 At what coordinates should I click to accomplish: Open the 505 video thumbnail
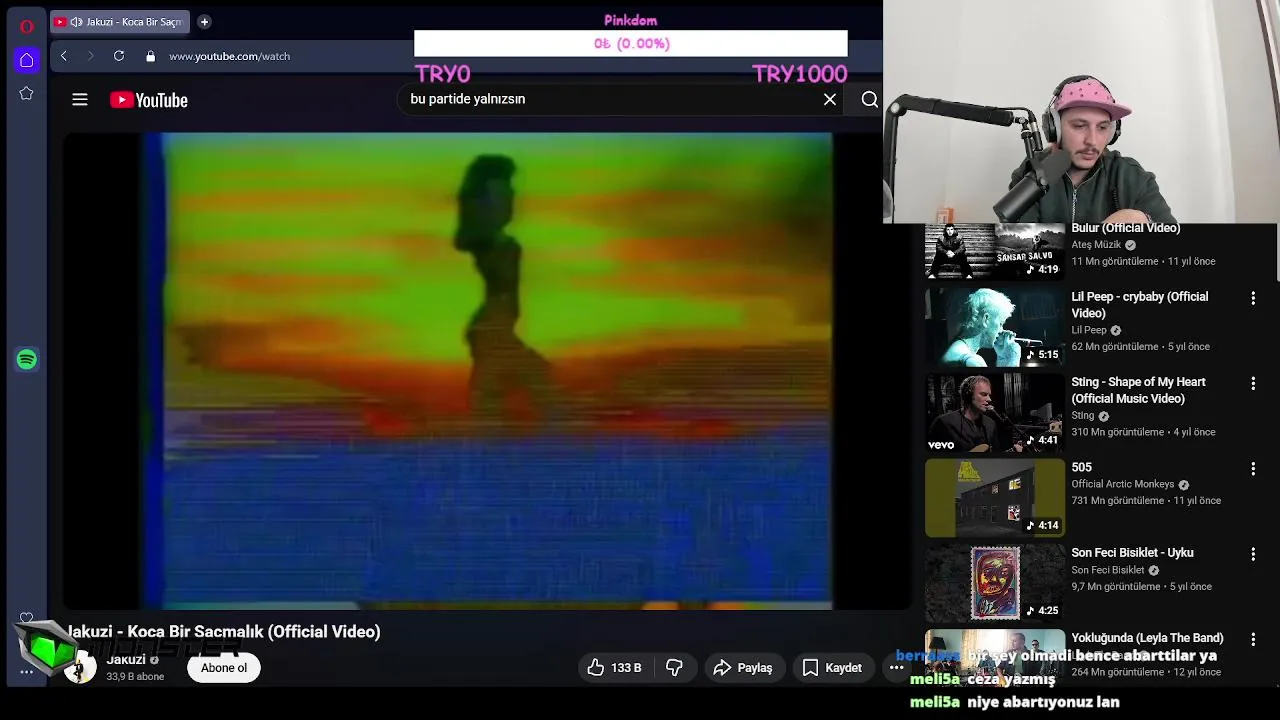click(x=994, y=497)
